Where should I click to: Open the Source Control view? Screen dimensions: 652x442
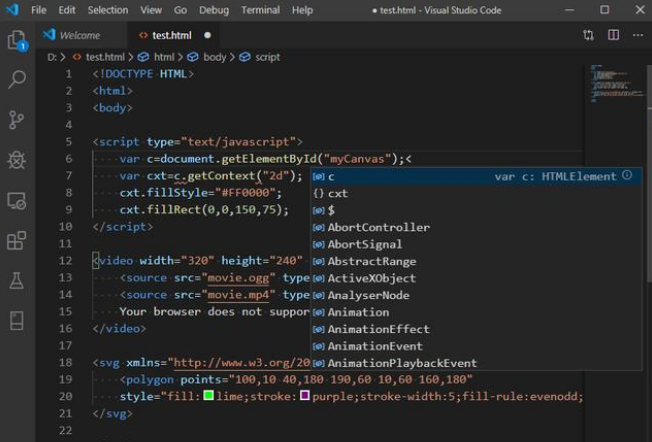pyautogui.click(x=16, y=120)
